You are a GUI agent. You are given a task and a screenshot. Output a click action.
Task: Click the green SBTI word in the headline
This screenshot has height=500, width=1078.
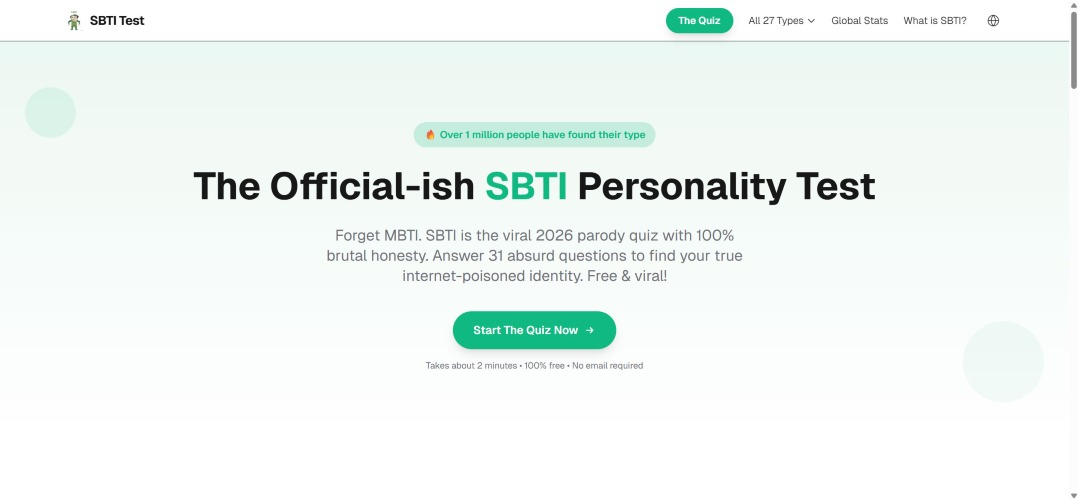point(526,187)
